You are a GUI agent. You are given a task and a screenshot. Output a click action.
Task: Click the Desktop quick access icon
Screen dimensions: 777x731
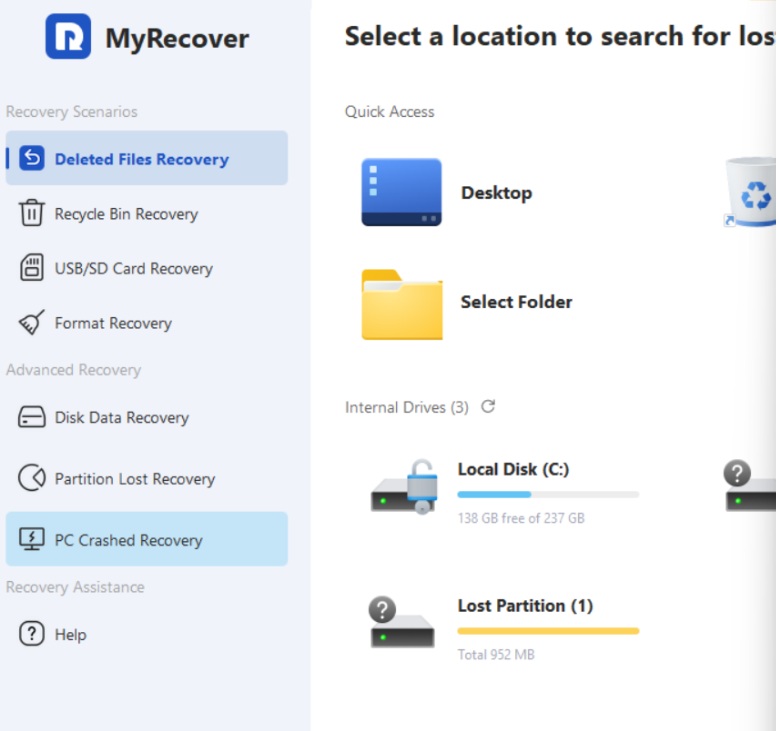coord(401,192)
